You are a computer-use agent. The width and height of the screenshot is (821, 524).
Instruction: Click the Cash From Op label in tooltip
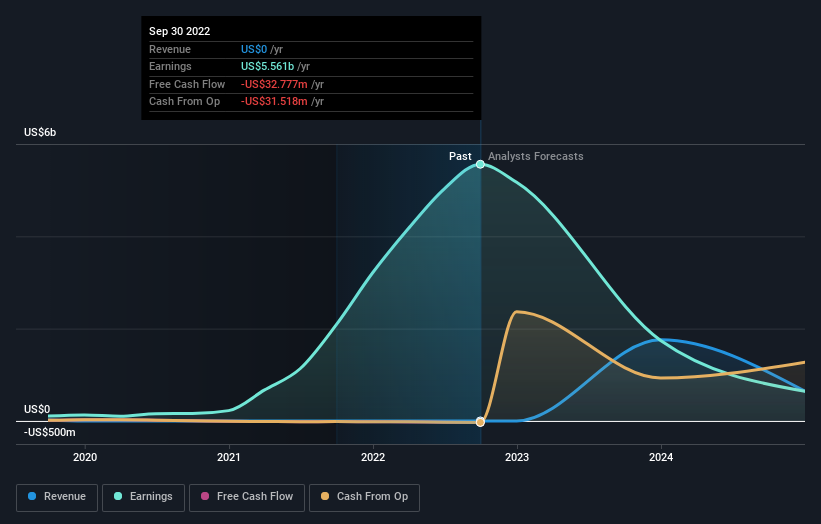pos(184,102)
